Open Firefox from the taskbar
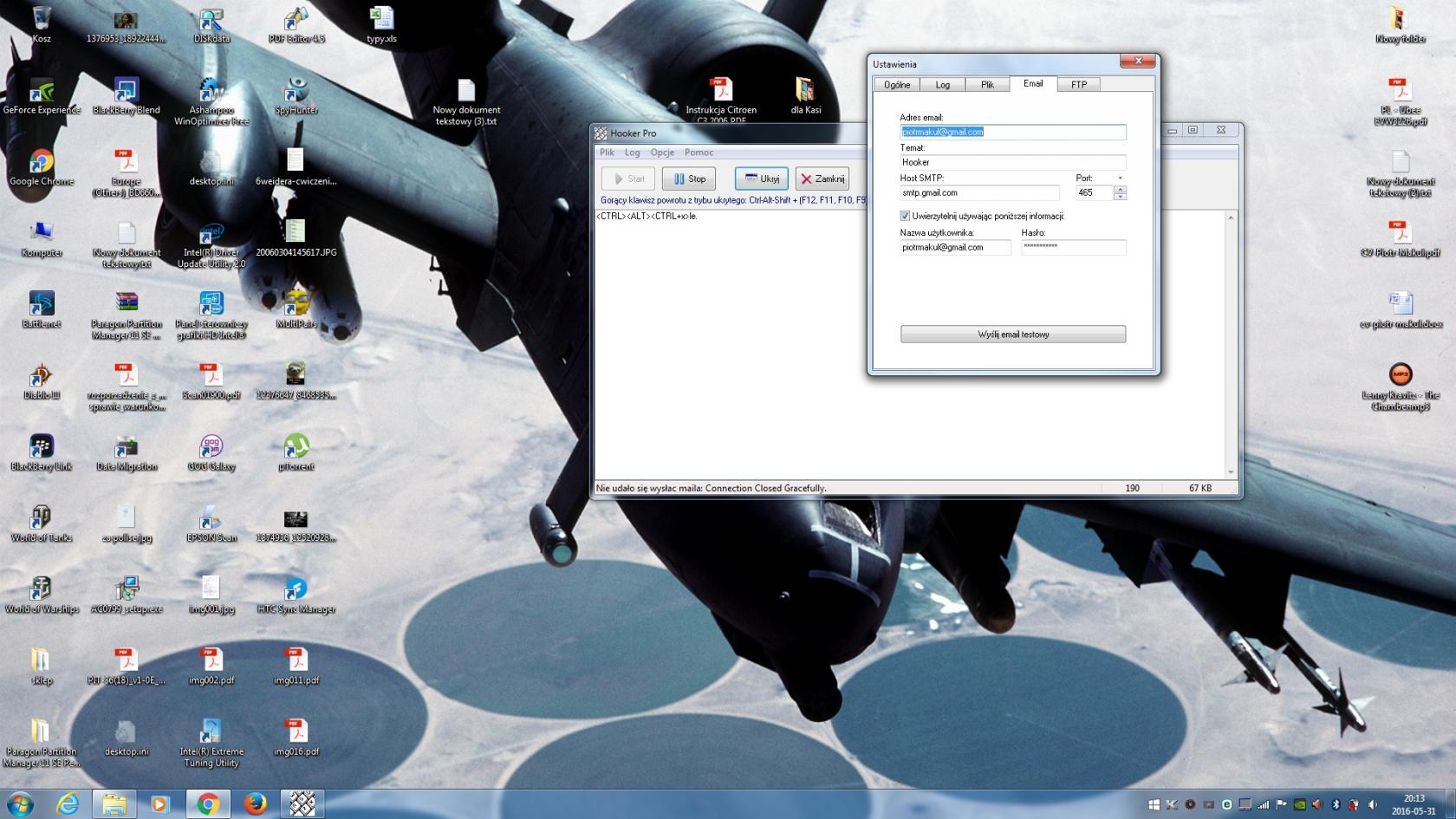Screen dimensions: 1456x819 click(x=255, y=804)
